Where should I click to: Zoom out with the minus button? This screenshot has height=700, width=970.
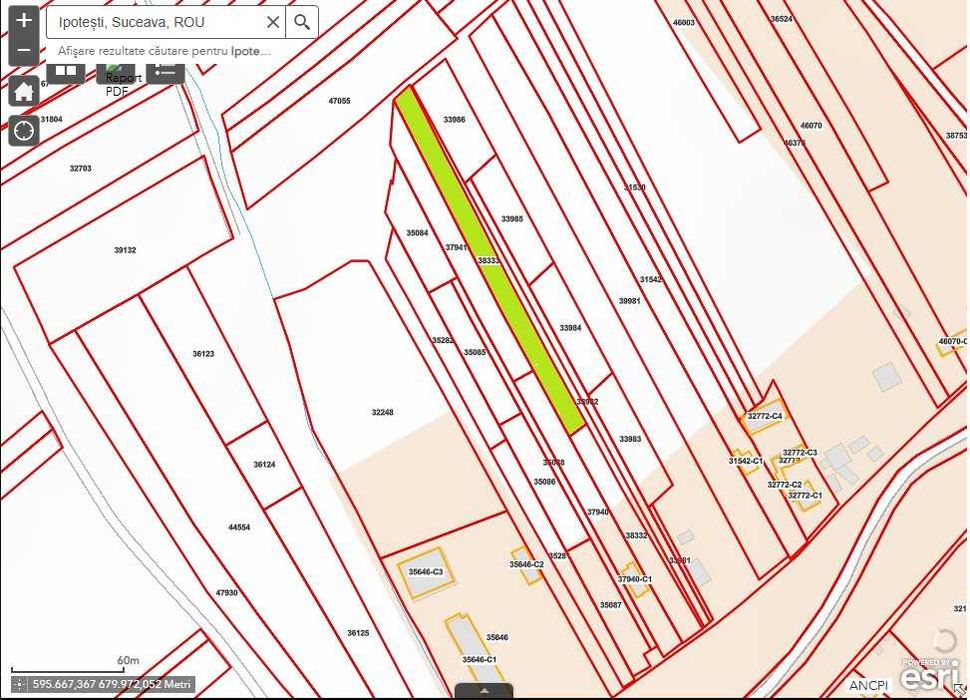pos(24,51)
